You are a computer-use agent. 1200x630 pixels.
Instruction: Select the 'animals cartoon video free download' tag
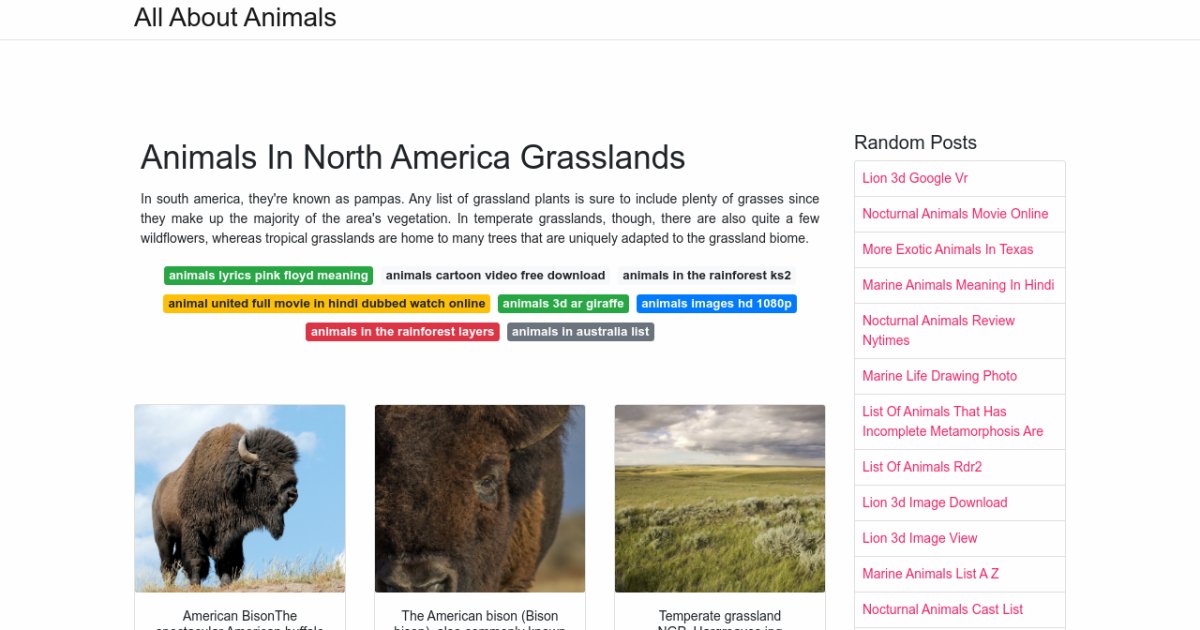(x=495, y=275)
